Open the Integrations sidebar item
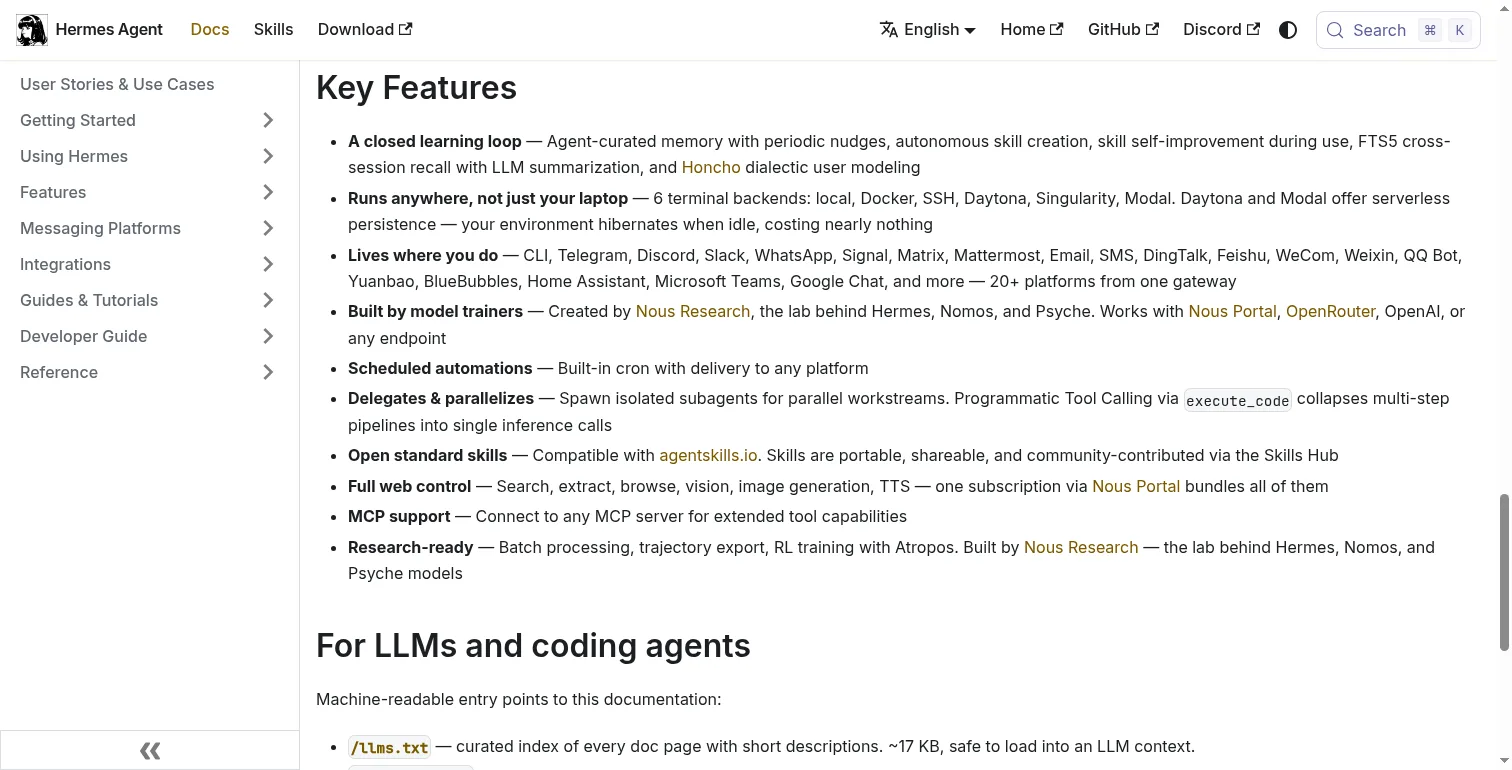Viewport: 1512px width, 770px height. click(x=65, y=264)
